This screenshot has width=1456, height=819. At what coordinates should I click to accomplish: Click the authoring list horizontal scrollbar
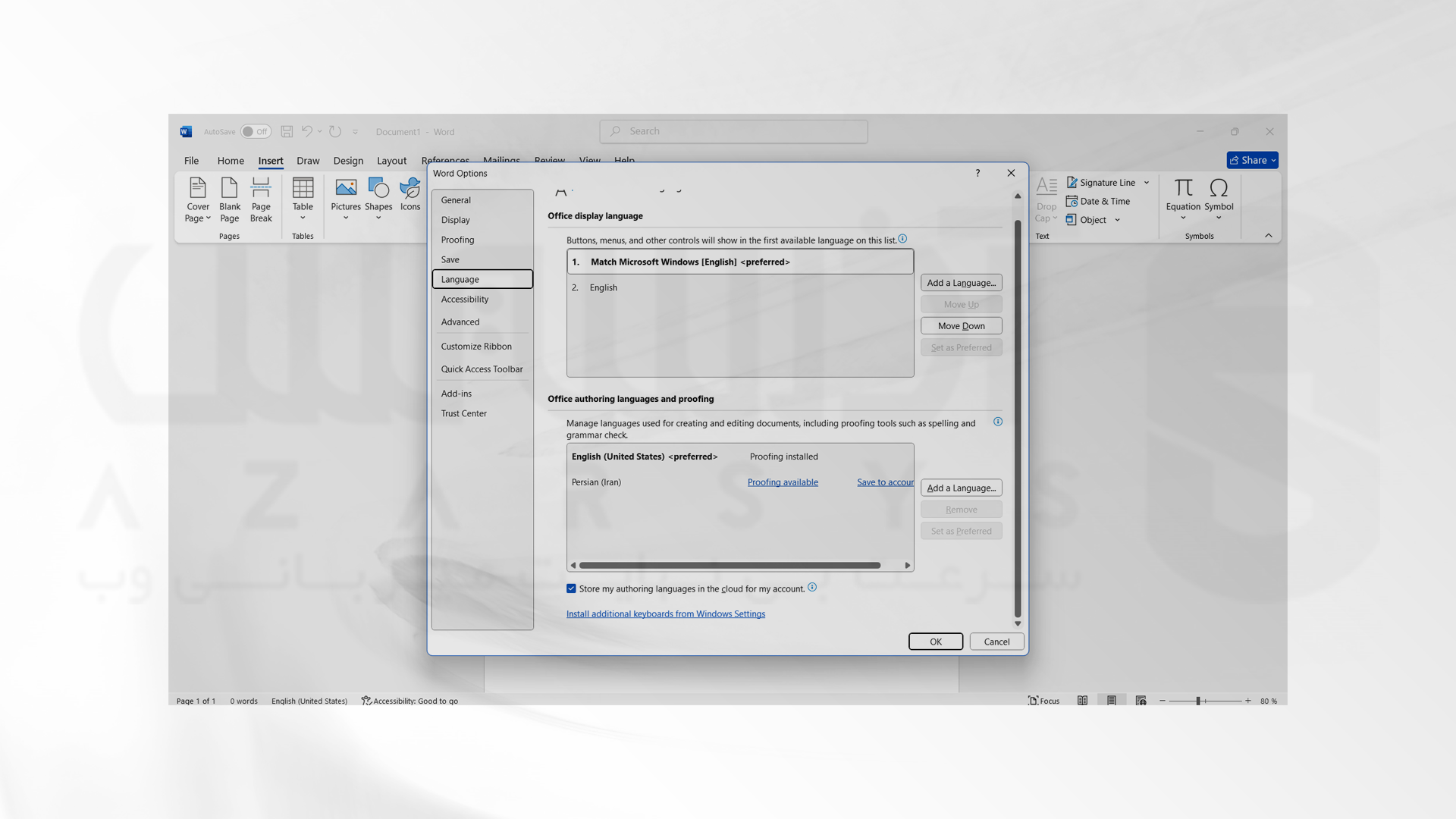click(x=729, y=566)
